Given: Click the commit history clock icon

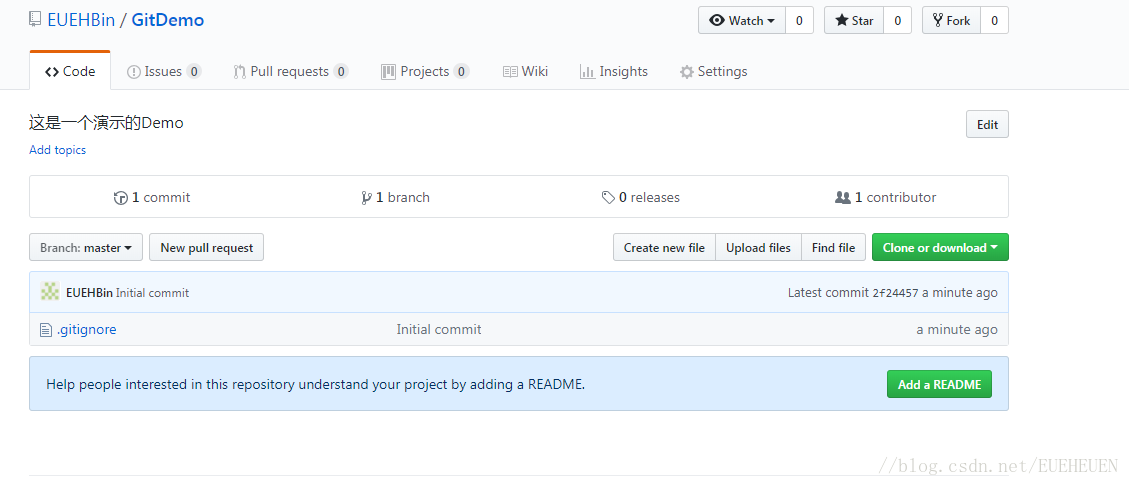Looking at the screenshot, I should coord(121,198).
